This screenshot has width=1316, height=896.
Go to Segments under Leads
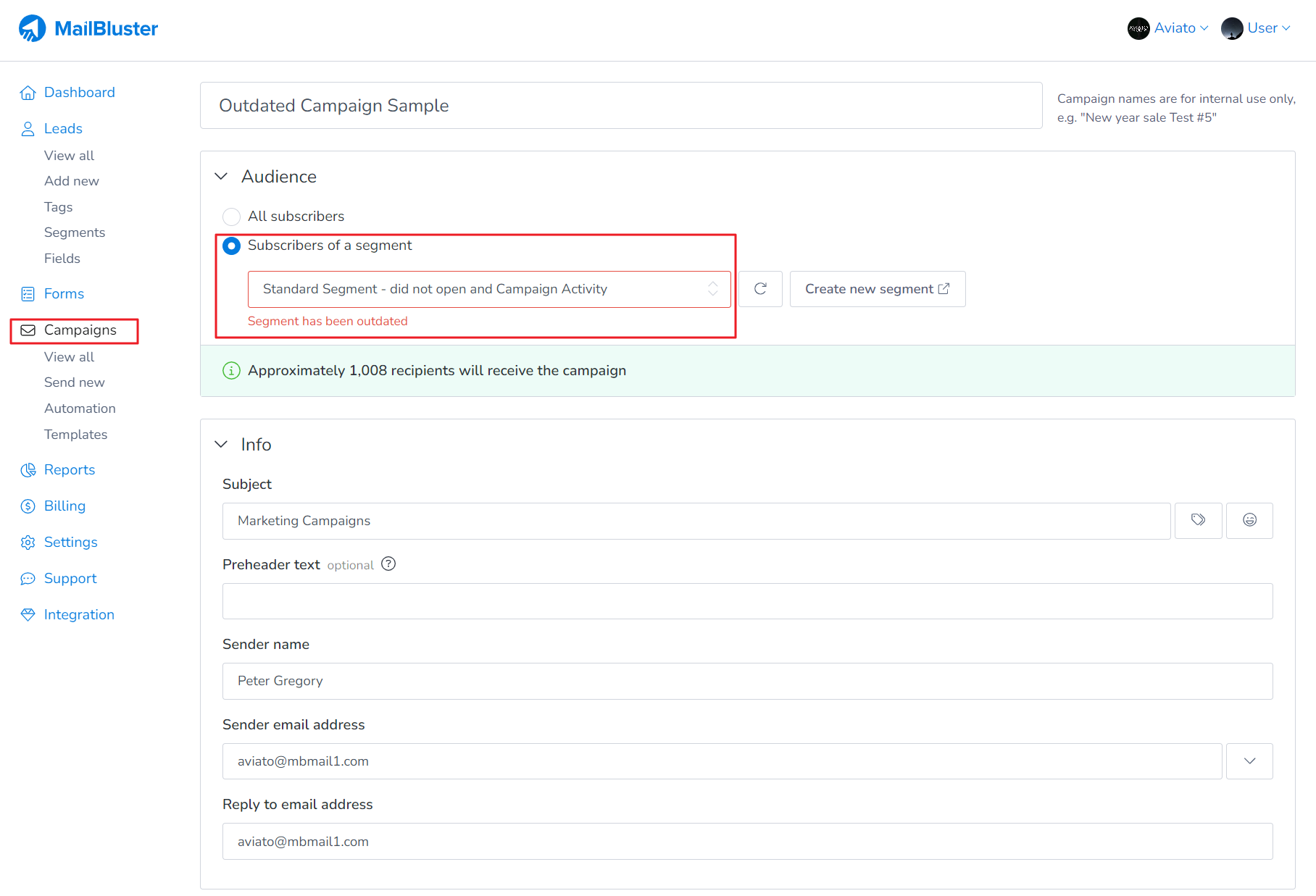tap(75, 233)
